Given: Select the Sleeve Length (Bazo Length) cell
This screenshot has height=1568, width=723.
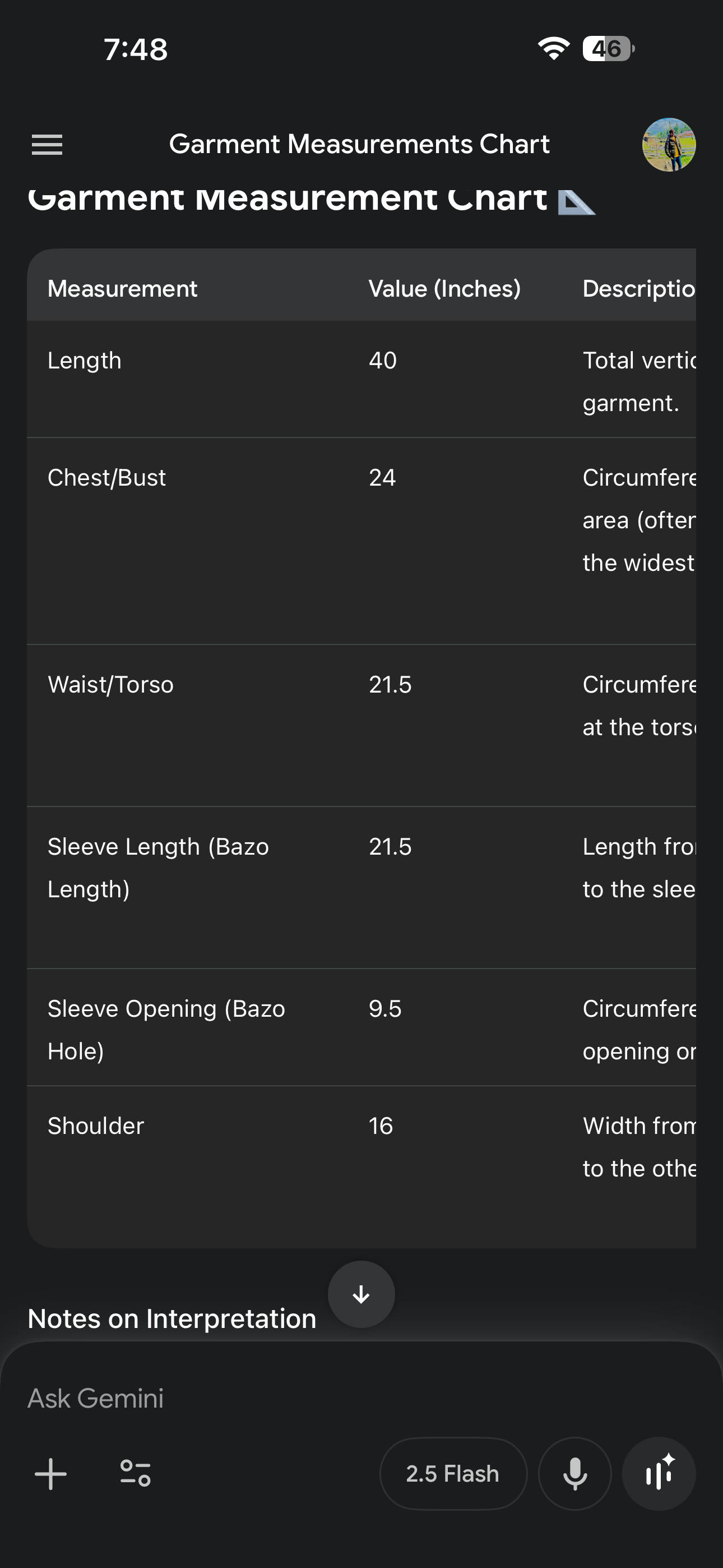Looking at the screenshot, I should 158,868.
